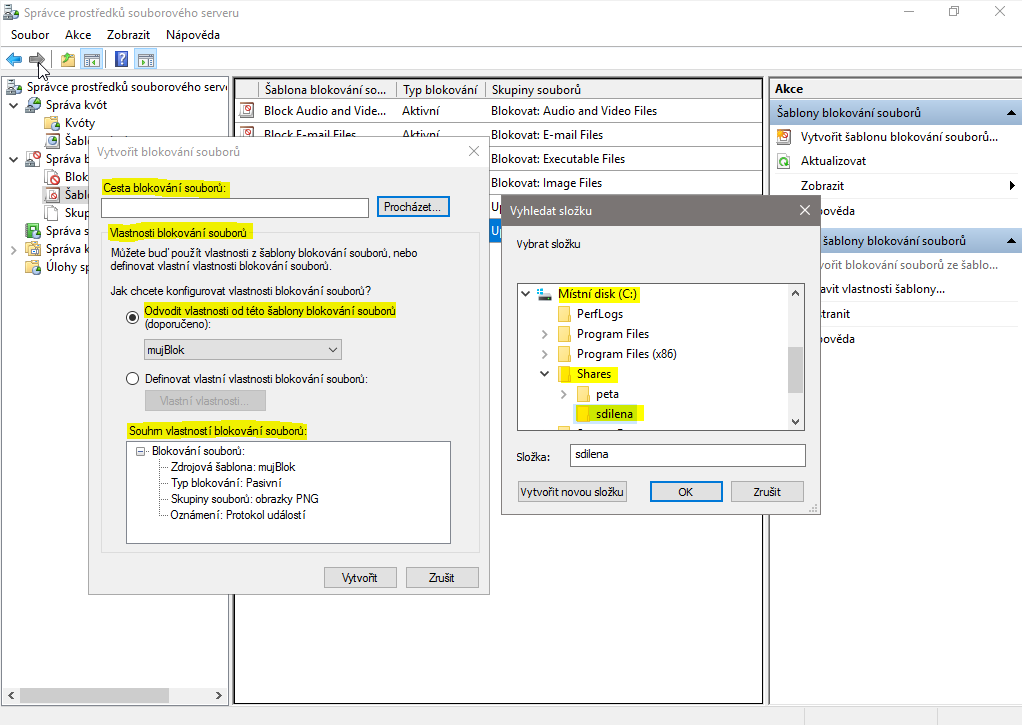Open the Akce menu

tap(78, 35)
